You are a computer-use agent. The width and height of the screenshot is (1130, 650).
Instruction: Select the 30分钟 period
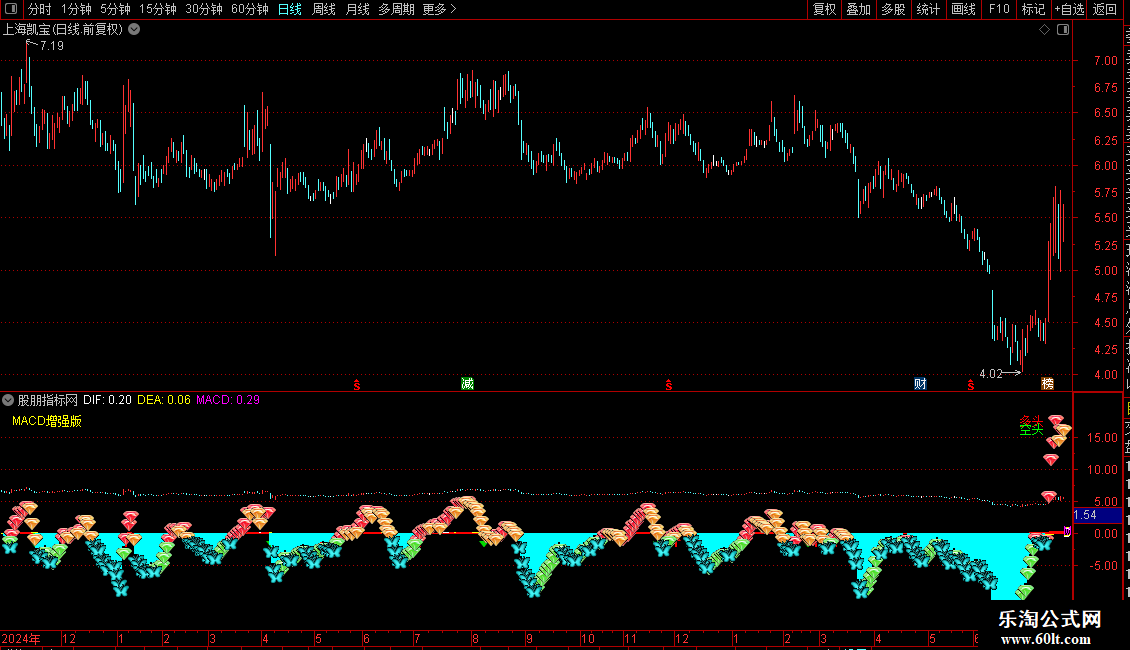(x=204, y=9)
